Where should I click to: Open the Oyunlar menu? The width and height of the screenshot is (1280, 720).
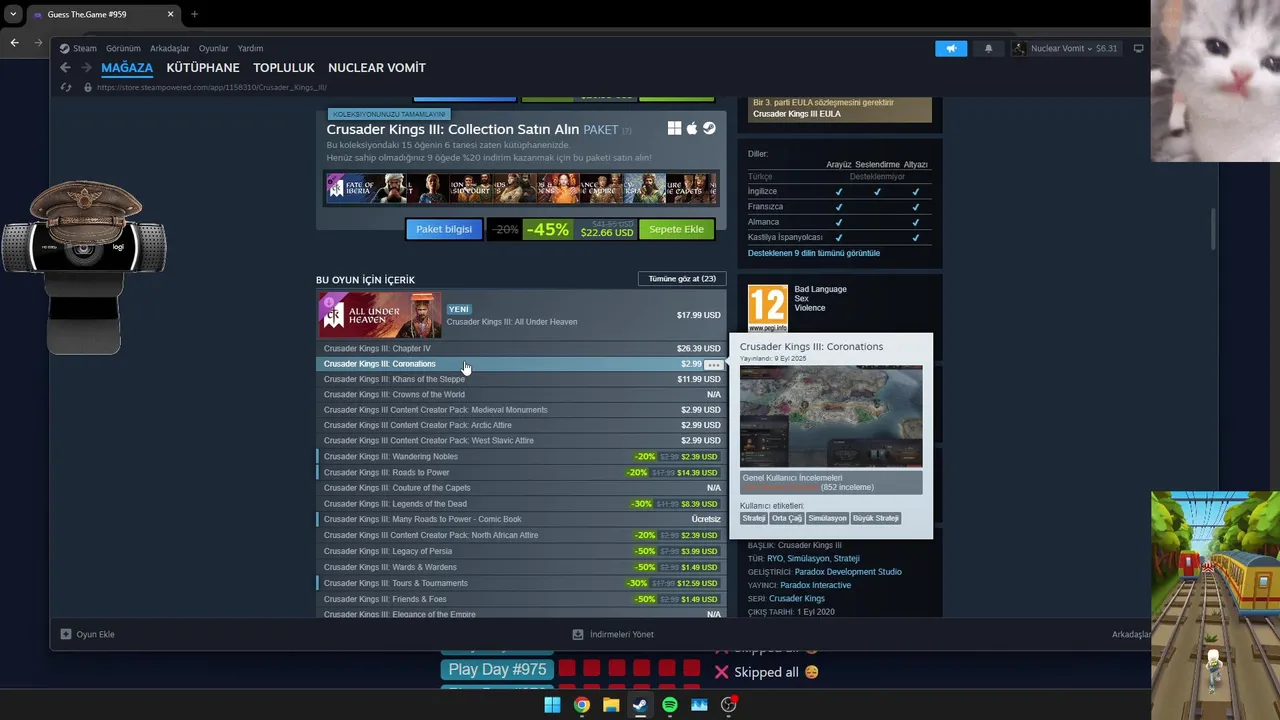[x=213, y=48]
